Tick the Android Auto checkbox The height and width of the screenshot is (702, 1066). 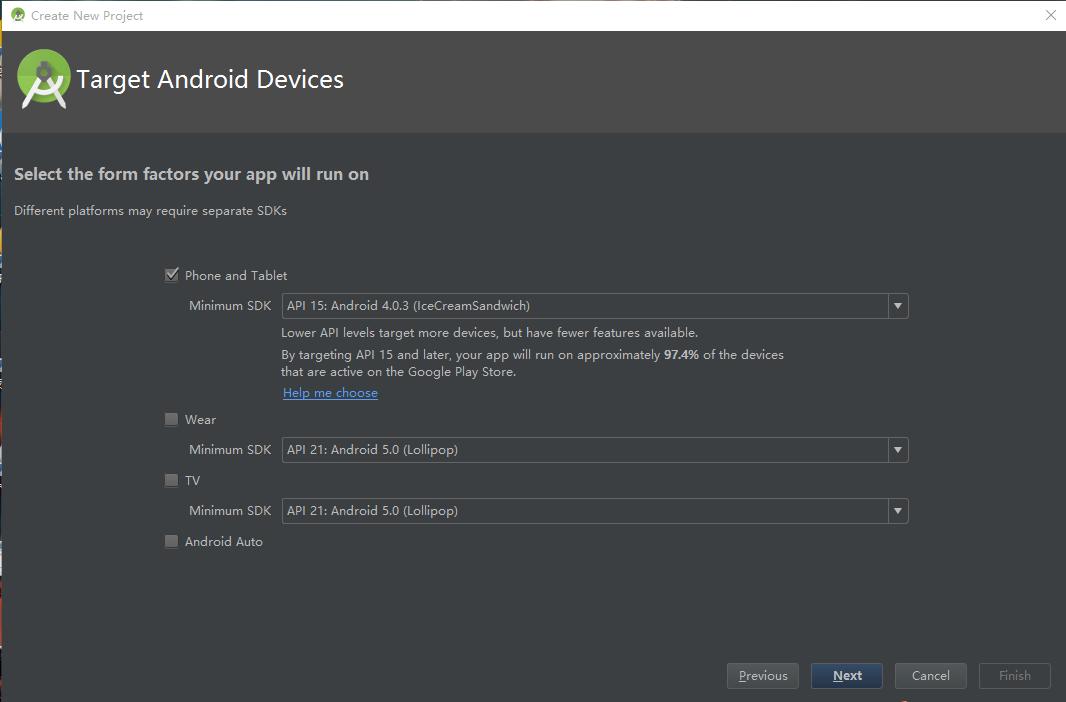[x=172, y=542]
